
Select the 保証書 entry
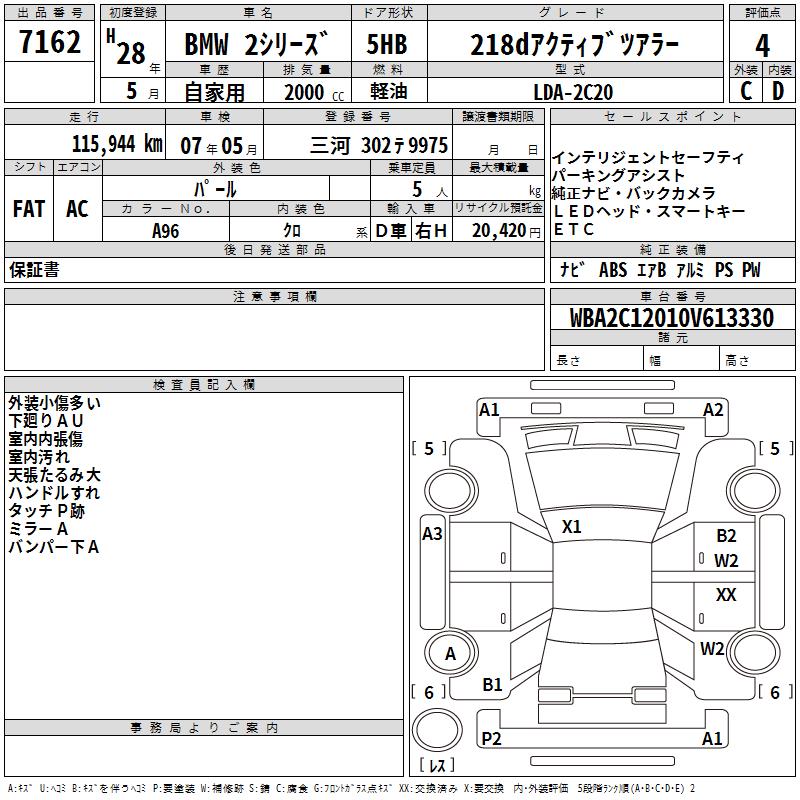click(34, 269)
